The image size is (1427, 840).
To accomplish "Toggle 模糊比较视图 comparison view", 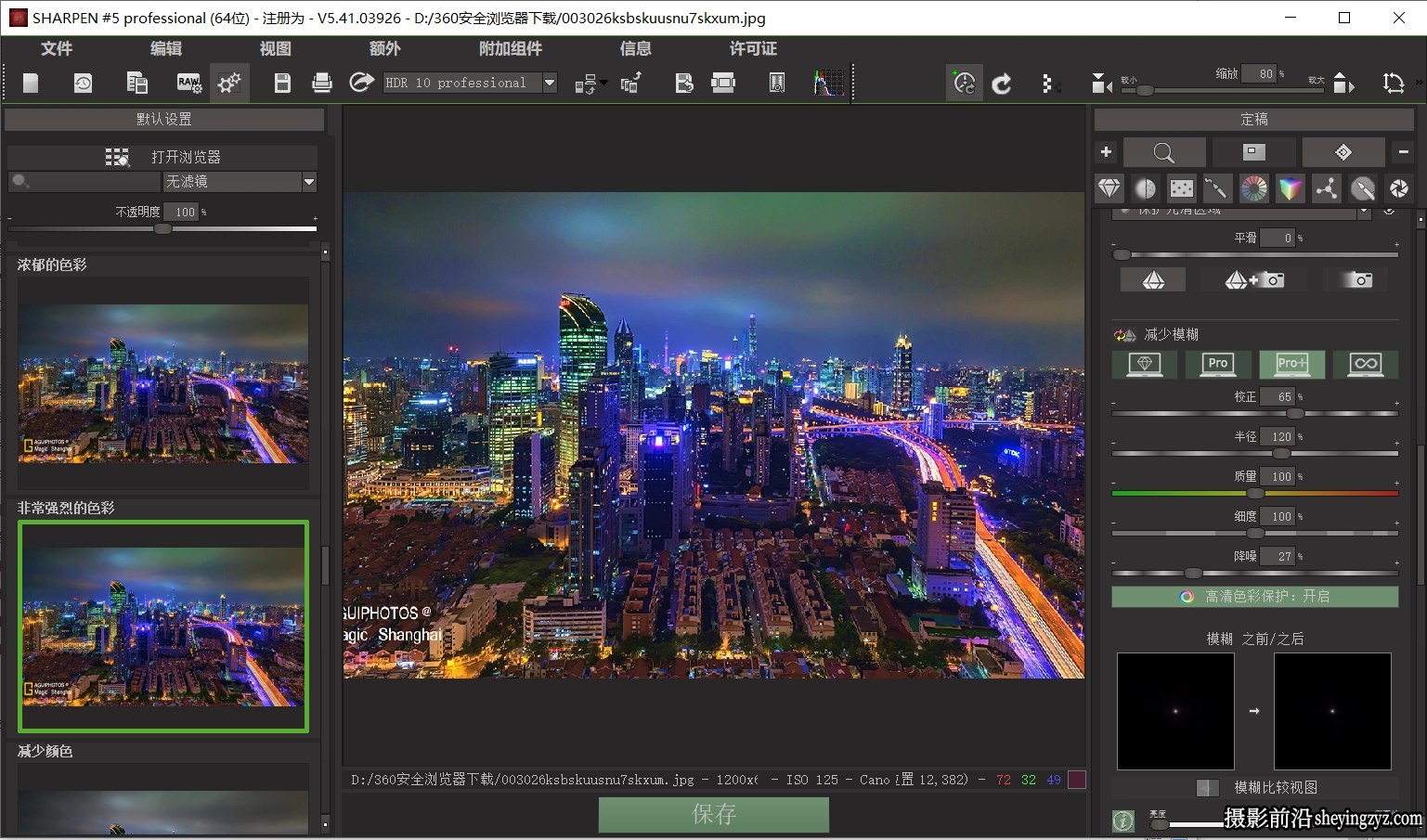I will click(1257, 787).
